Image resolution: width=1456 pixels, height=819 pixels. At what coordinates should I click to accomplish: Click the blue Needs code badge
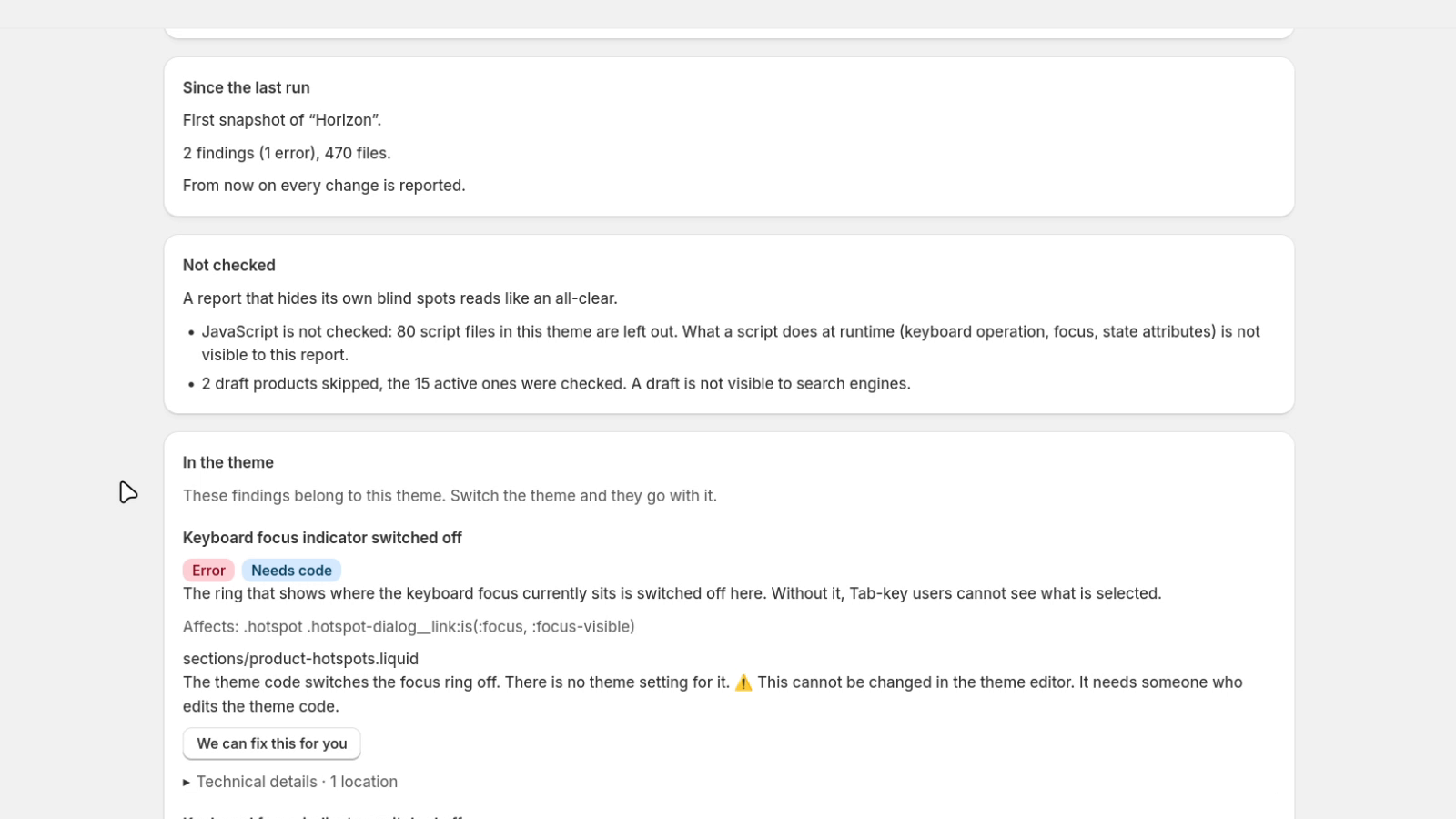tap(291, 571)
